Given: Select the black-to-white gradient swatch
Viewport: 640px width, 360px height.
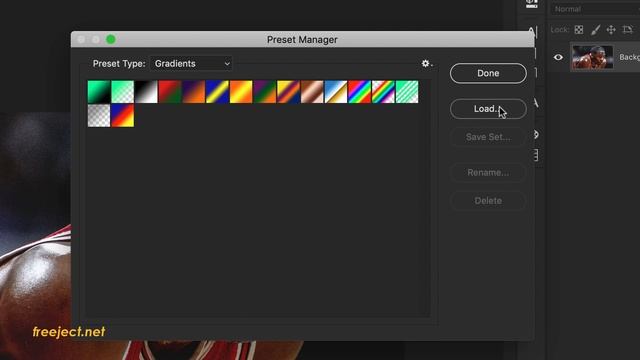Looking at the screenshot, I should tap(147, 92).
